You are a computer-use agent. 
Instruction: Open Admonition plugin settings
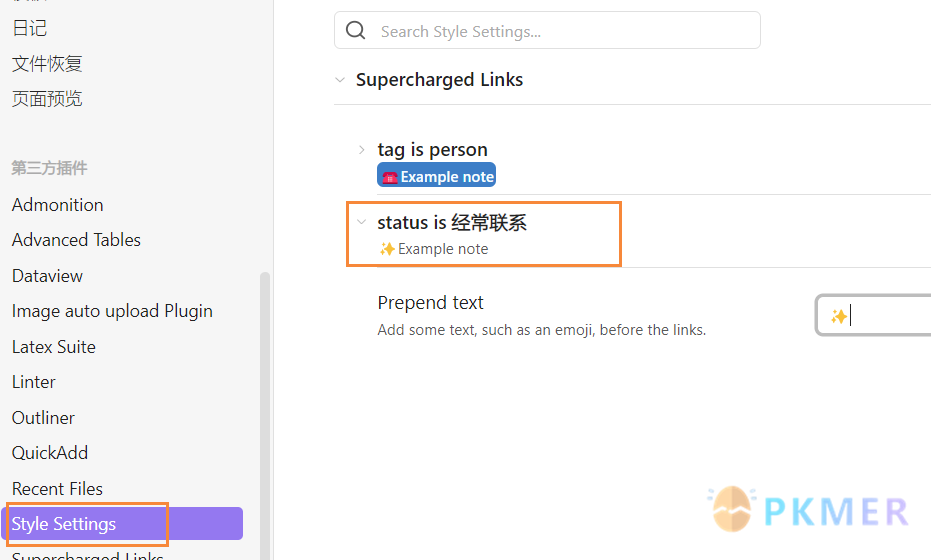(x=58, y=205)
